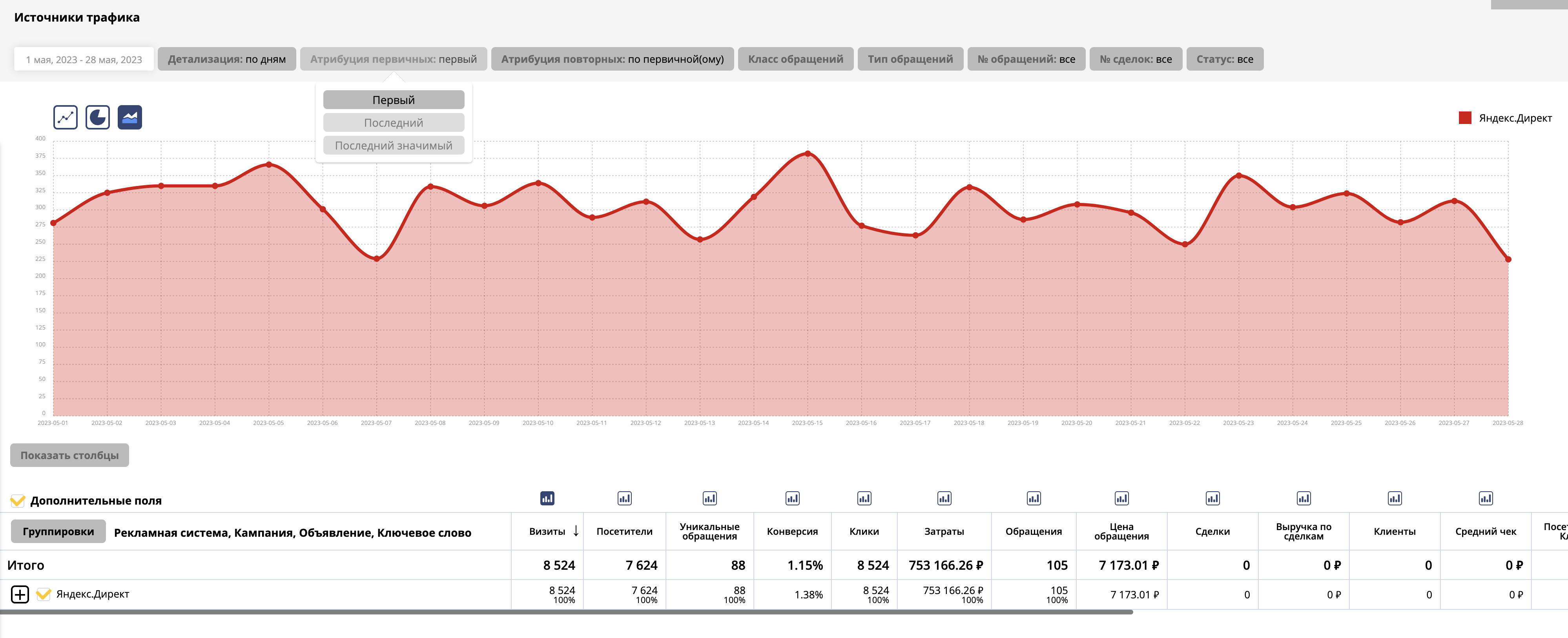Click chart icon above Затраты column

(943, 499)
